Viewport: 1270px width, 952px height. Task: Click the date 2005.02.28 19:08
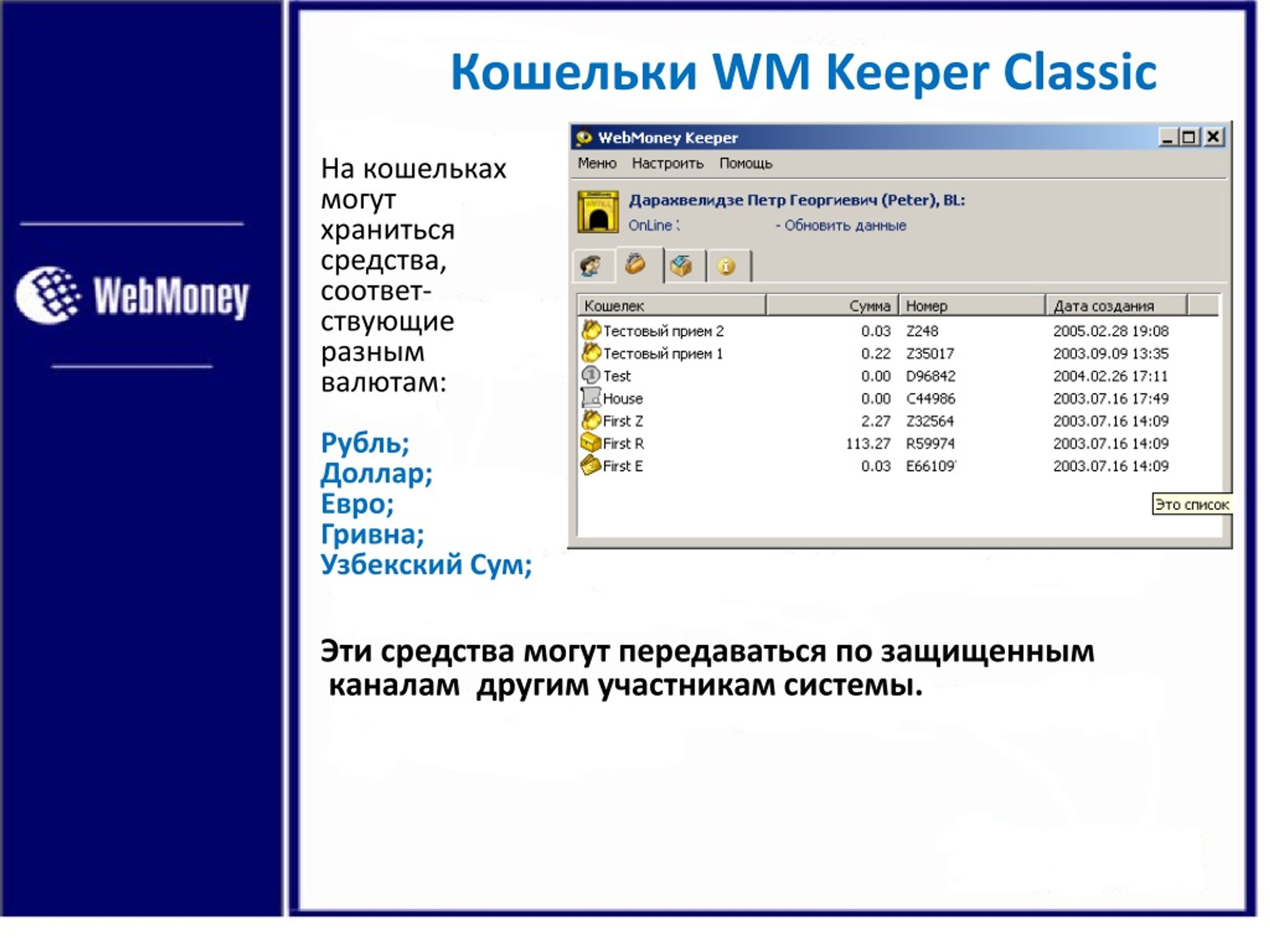[x=1110, y=331]
